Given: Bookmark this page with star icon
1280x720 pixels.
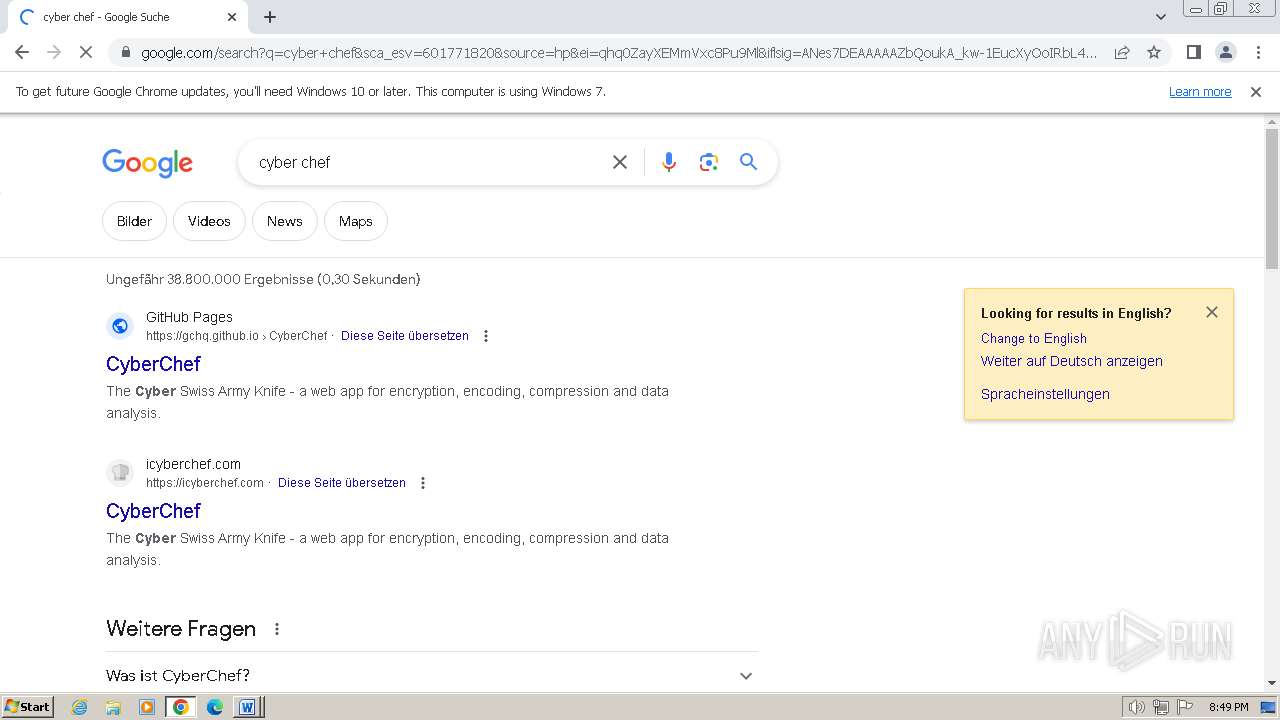Looking at the screenshot, I should pos(1154,52).
